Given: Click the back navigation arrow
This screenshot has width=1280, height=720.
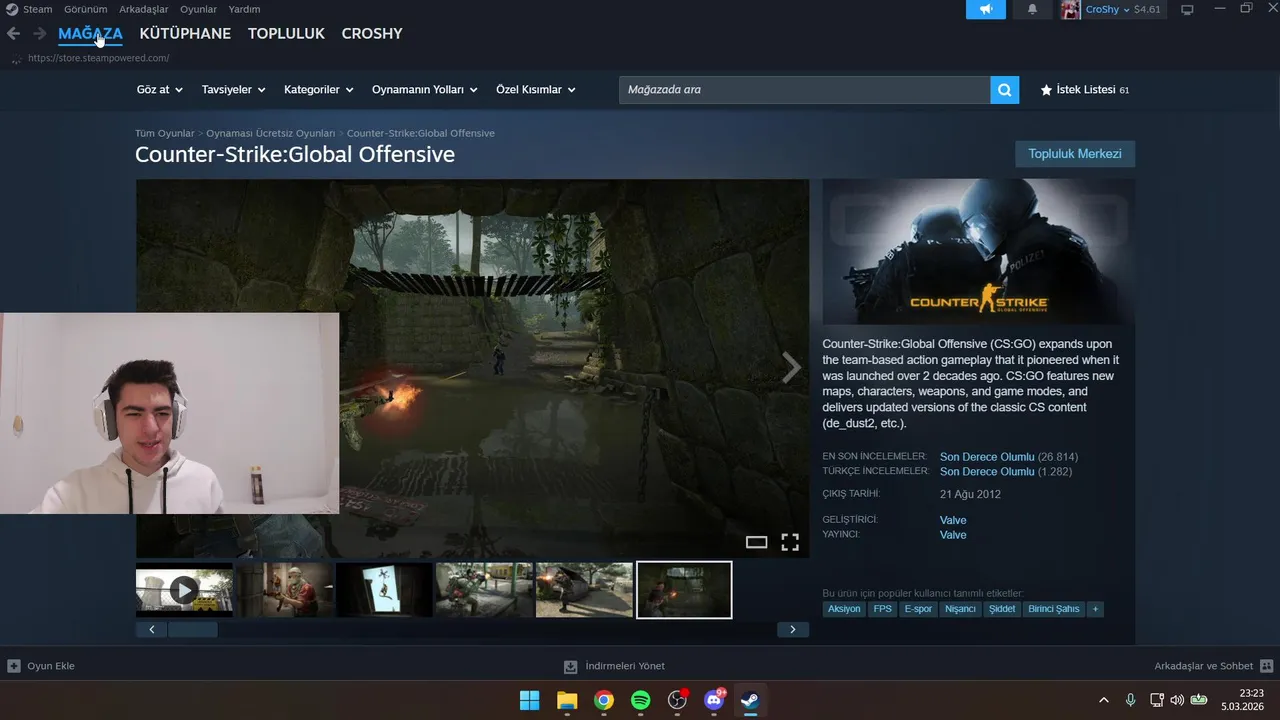Looking at the screenshot, I should 13,34.
